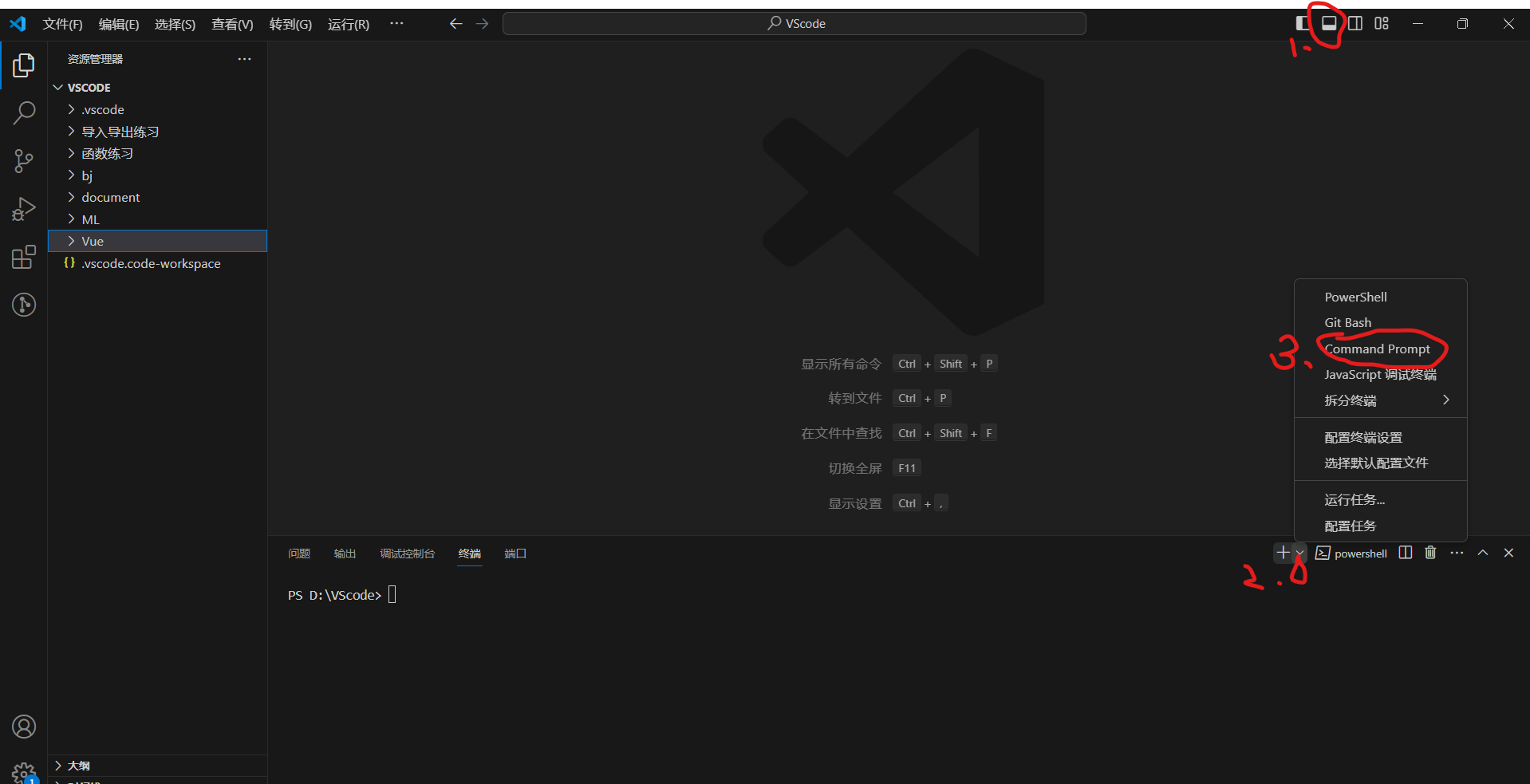Switch to the 调试控制台 tab
This screenshot has height=784, width=1530.
click(x=408, y=554)
